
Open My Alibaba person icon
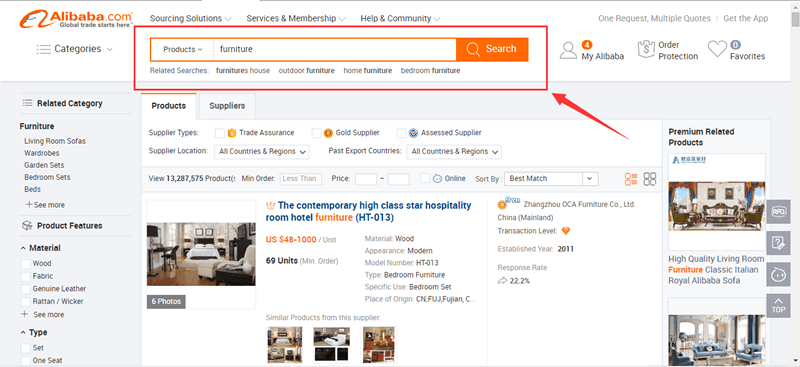568,50
